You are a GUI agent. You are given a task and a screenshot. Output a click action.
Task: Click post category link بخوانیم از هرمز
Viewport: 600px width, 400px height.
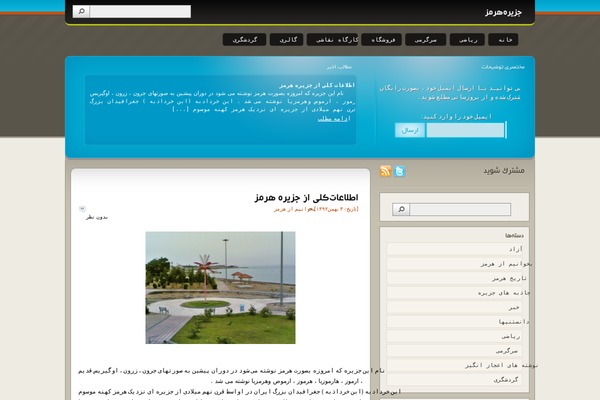pyautogui.click(x=294, y=209)
